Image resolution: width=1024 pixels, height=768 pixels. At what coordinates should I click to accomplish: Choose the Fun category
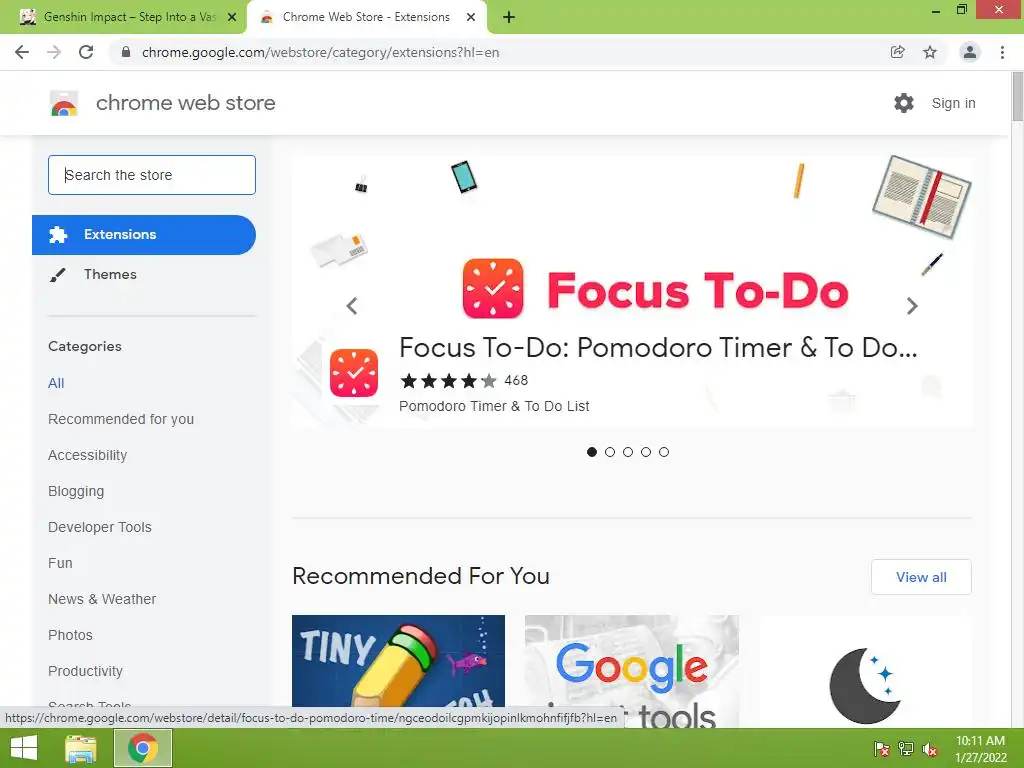(60, 563)
